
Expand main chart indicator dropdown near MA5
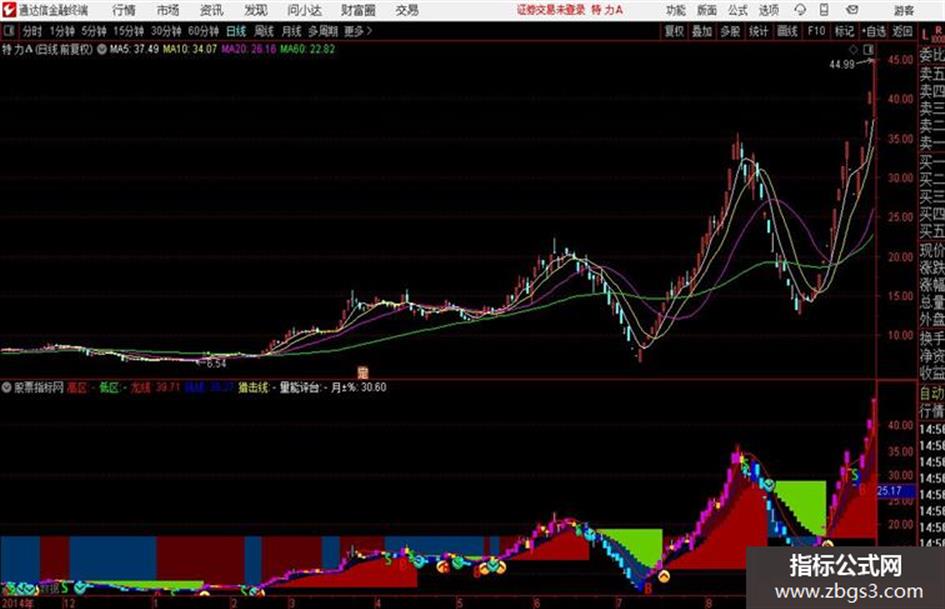tap(101, 49)
